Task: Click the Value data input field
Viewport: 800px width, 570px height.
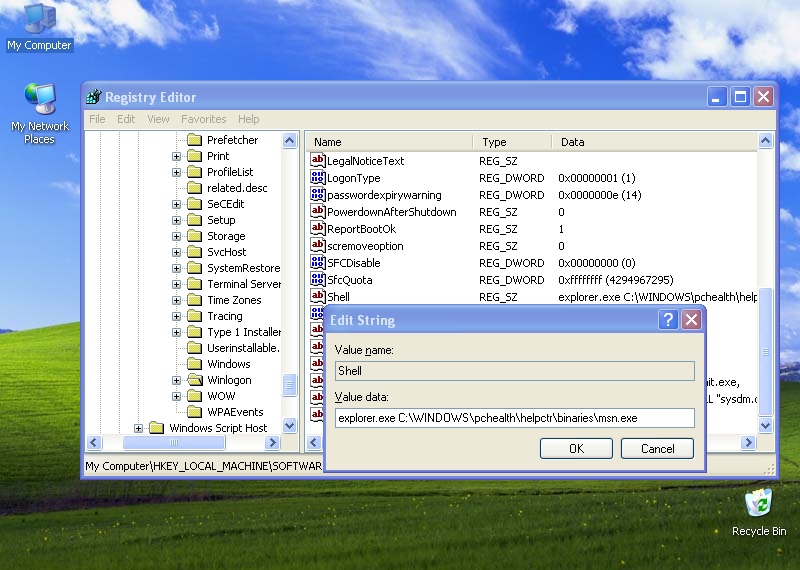Action: [x=514, y=418]
